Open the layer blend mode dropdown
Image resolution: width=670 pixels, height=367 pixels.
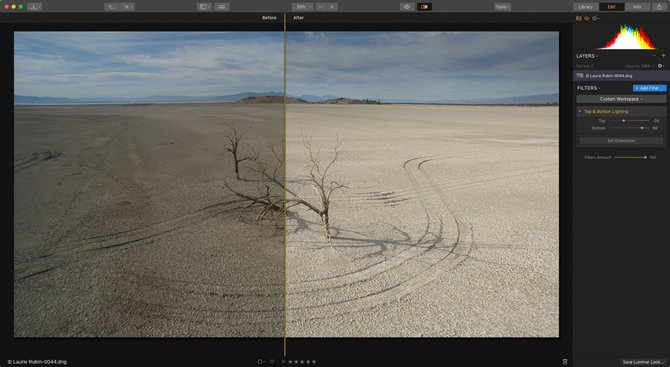click(585, 66)
